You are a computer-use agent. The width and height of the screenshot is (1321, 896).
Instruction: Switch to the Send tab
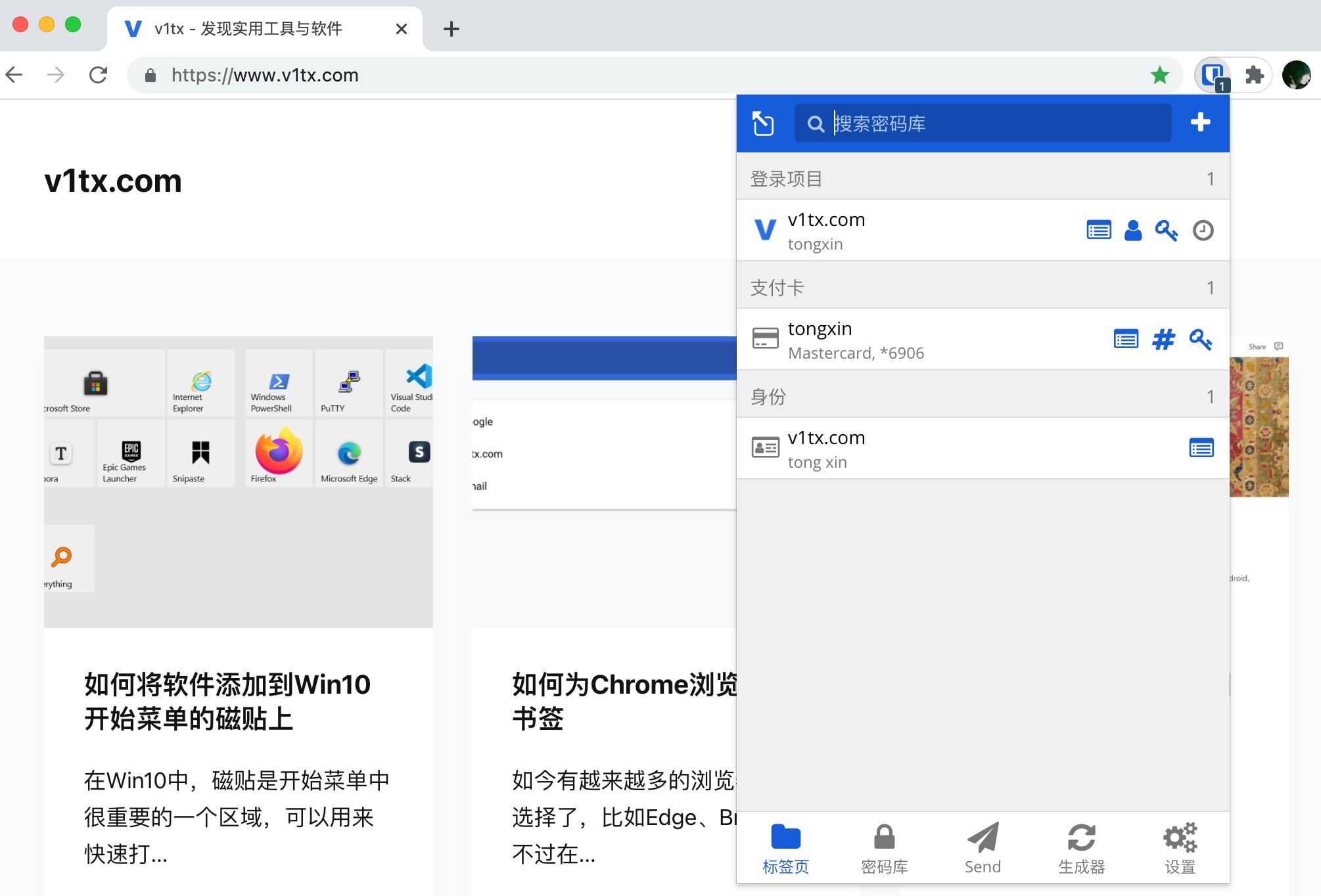(x=982, y=847)
